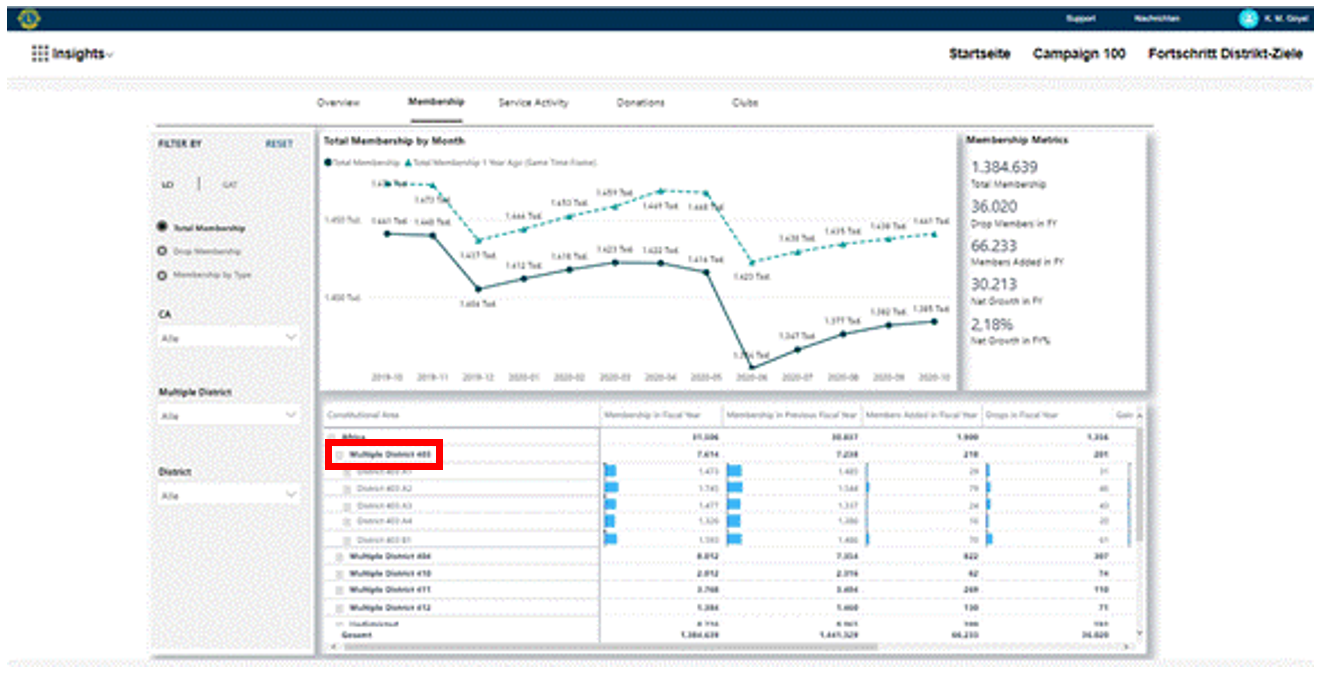This screenshot has width=1322, height=678.
Task: Open the Multiple District filter dropdown
Action: [x=229, y=415]
